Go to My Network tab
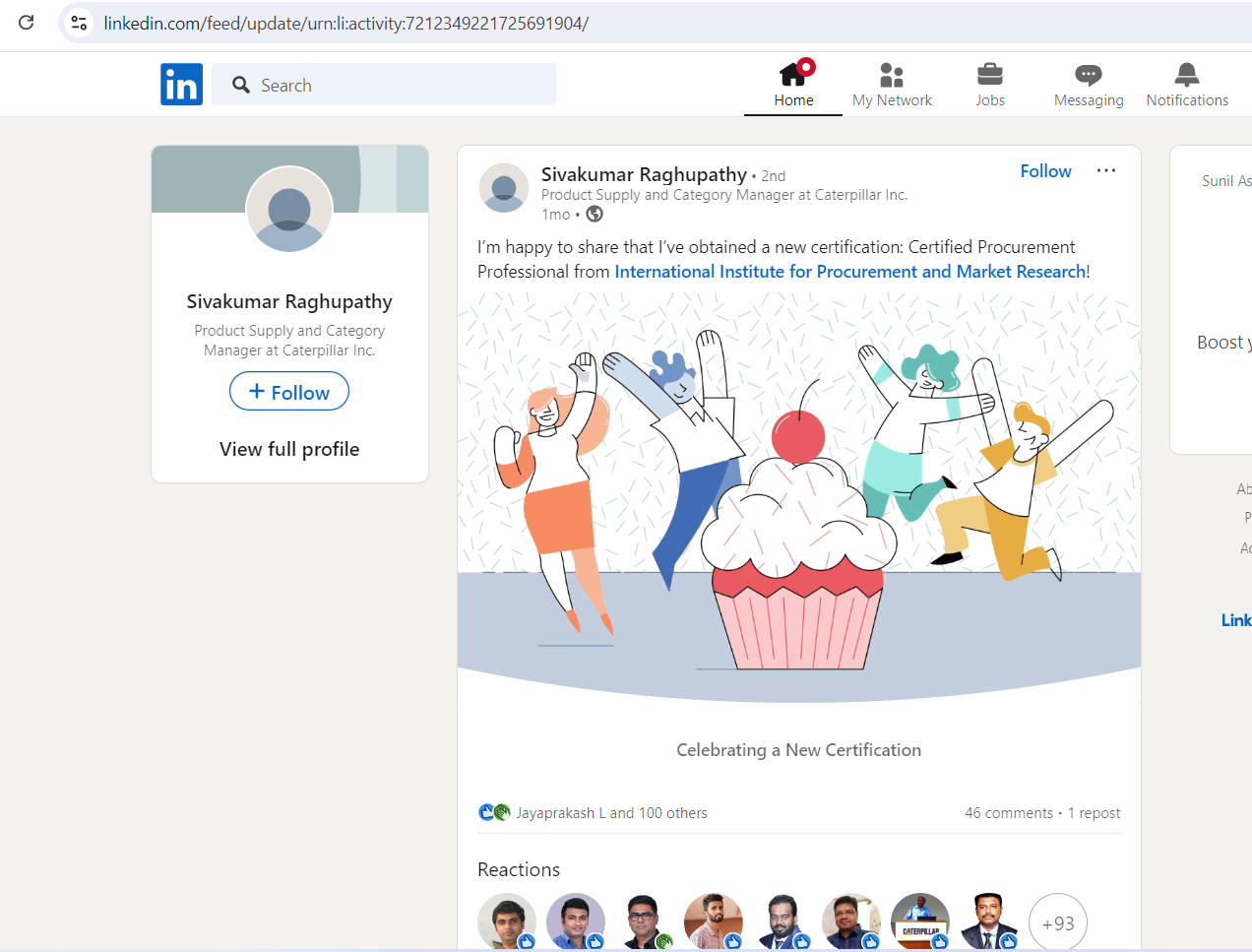This screenshot has height=952, width=1252. tap(892, 84)
